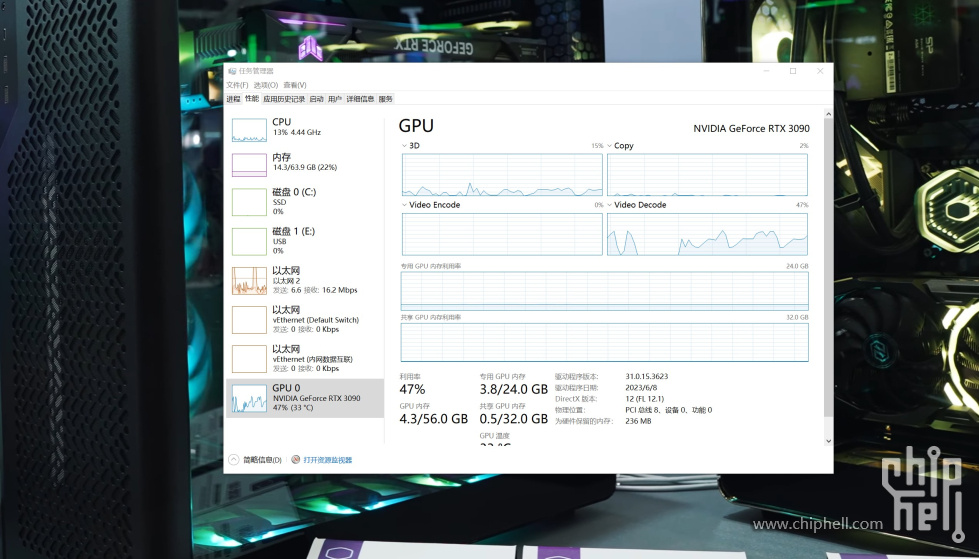Open the 文件(F) menu
The width and height of the screenshot is (979, 559).
[x=237, y=85]
